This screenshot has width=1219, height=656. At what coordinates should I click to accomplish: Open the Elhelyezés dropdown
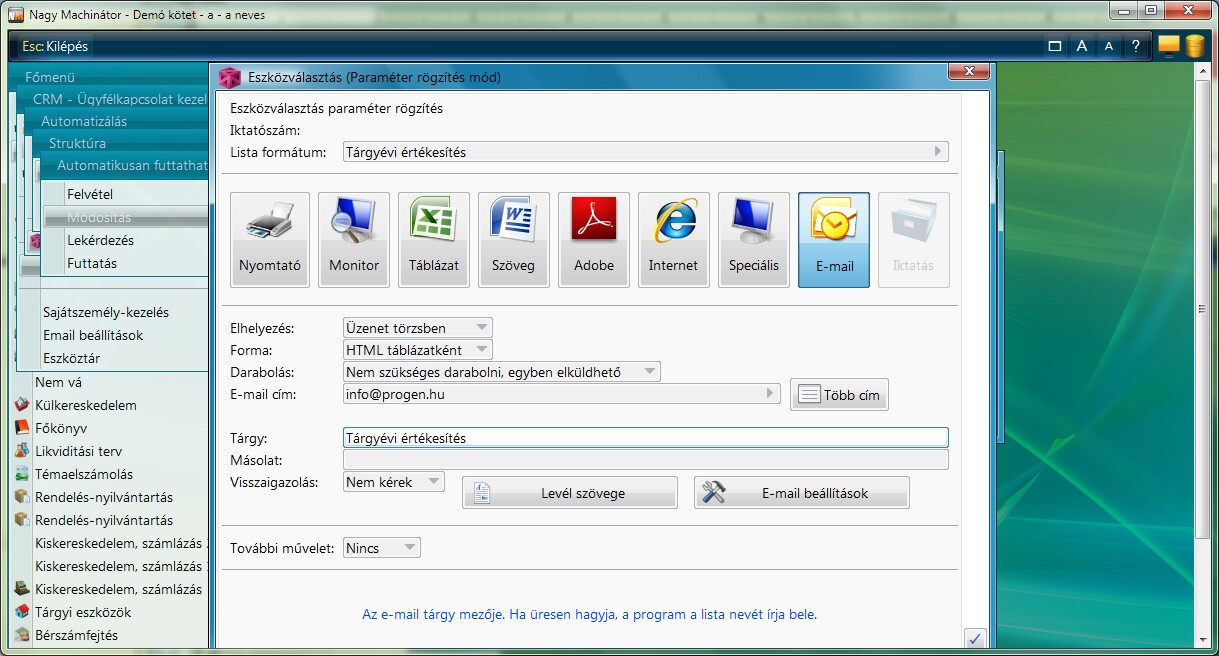(x=417, y=328)
